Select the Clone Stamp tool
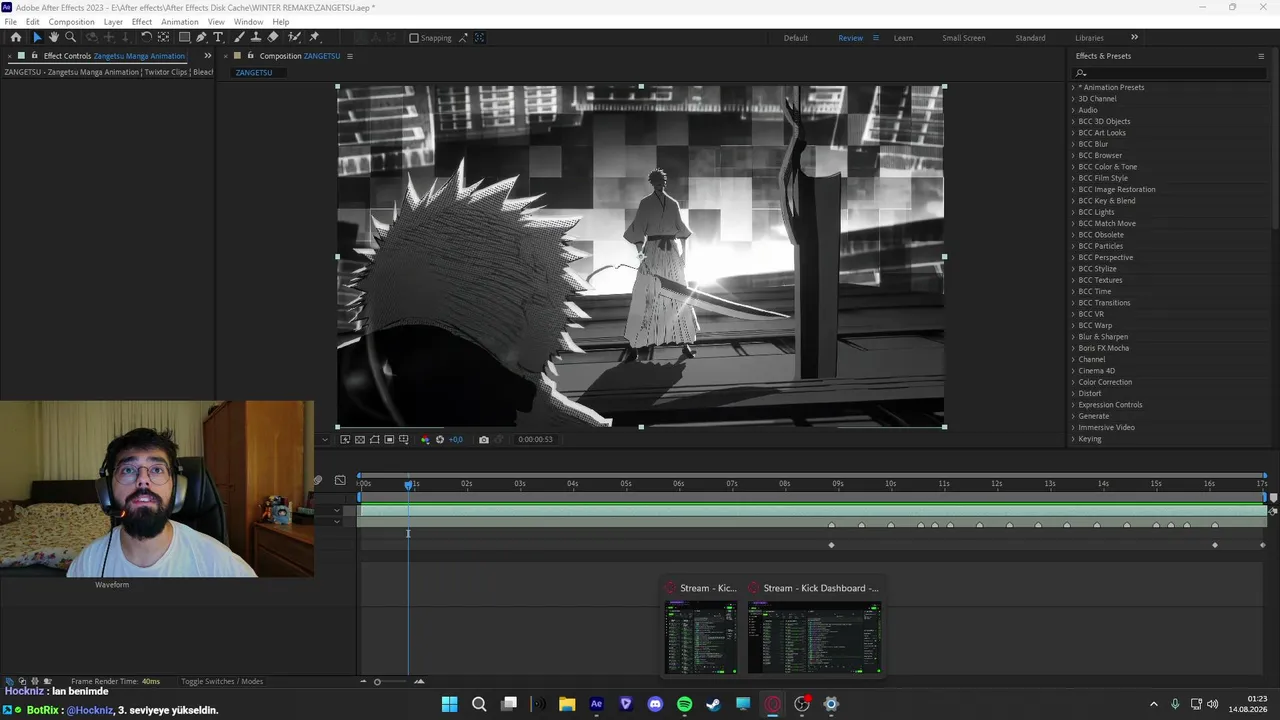 click(x=256, y=38)
